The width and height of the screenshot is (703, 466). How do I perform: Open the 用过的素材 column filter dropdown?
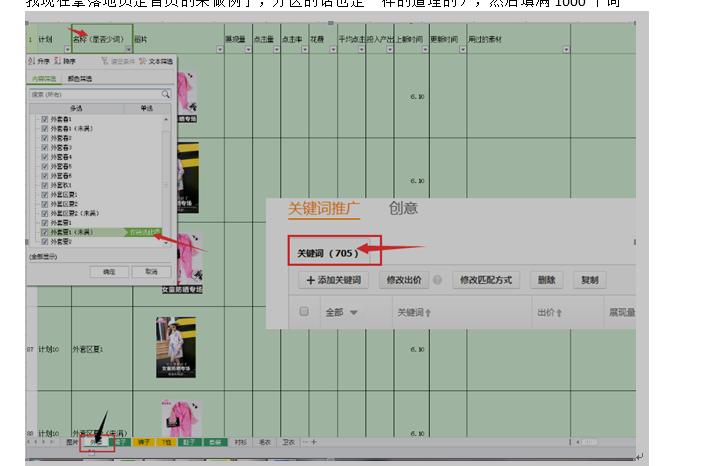coord(566,49)
